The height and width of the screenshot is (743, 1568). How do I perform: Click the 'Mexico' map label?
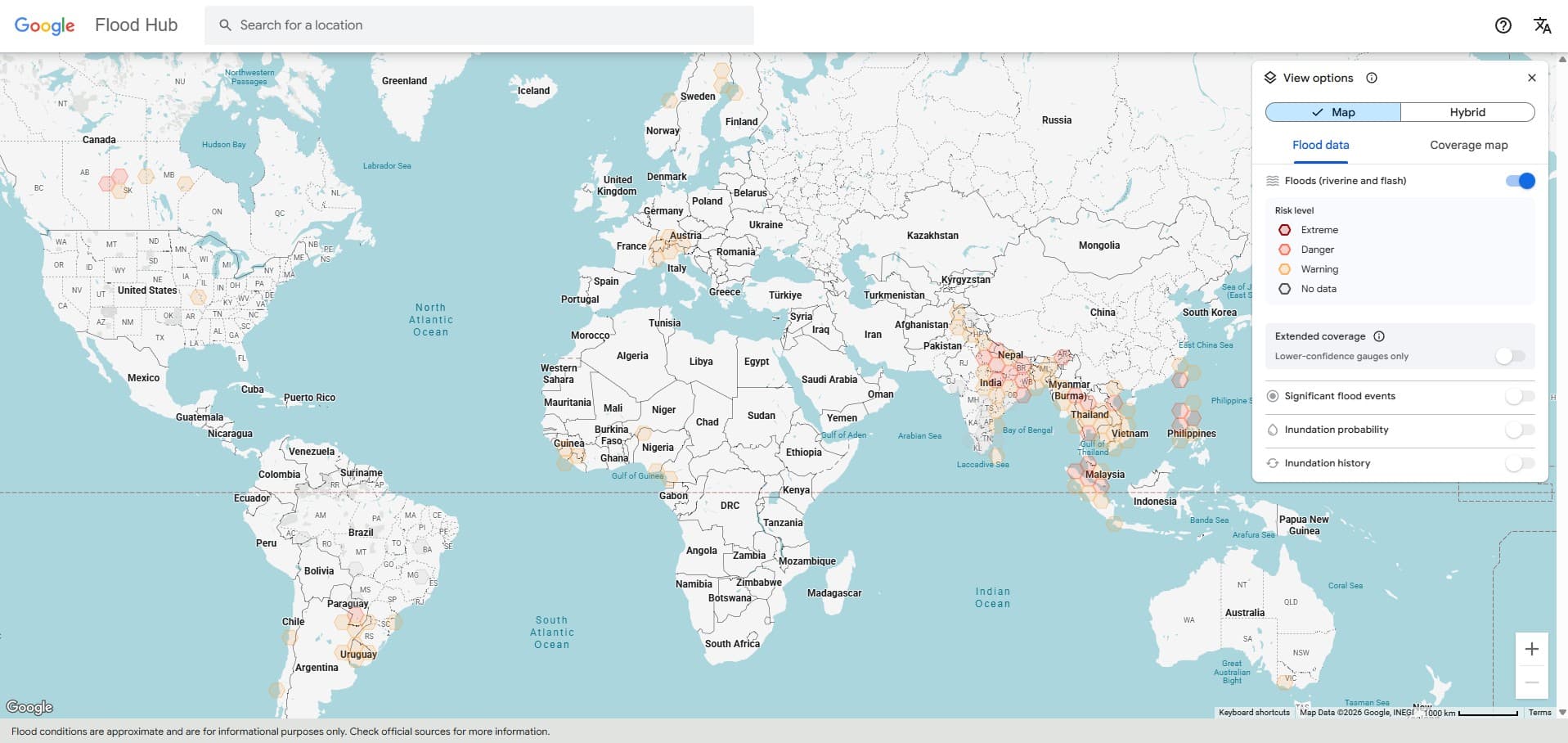[x=144, y=378]
